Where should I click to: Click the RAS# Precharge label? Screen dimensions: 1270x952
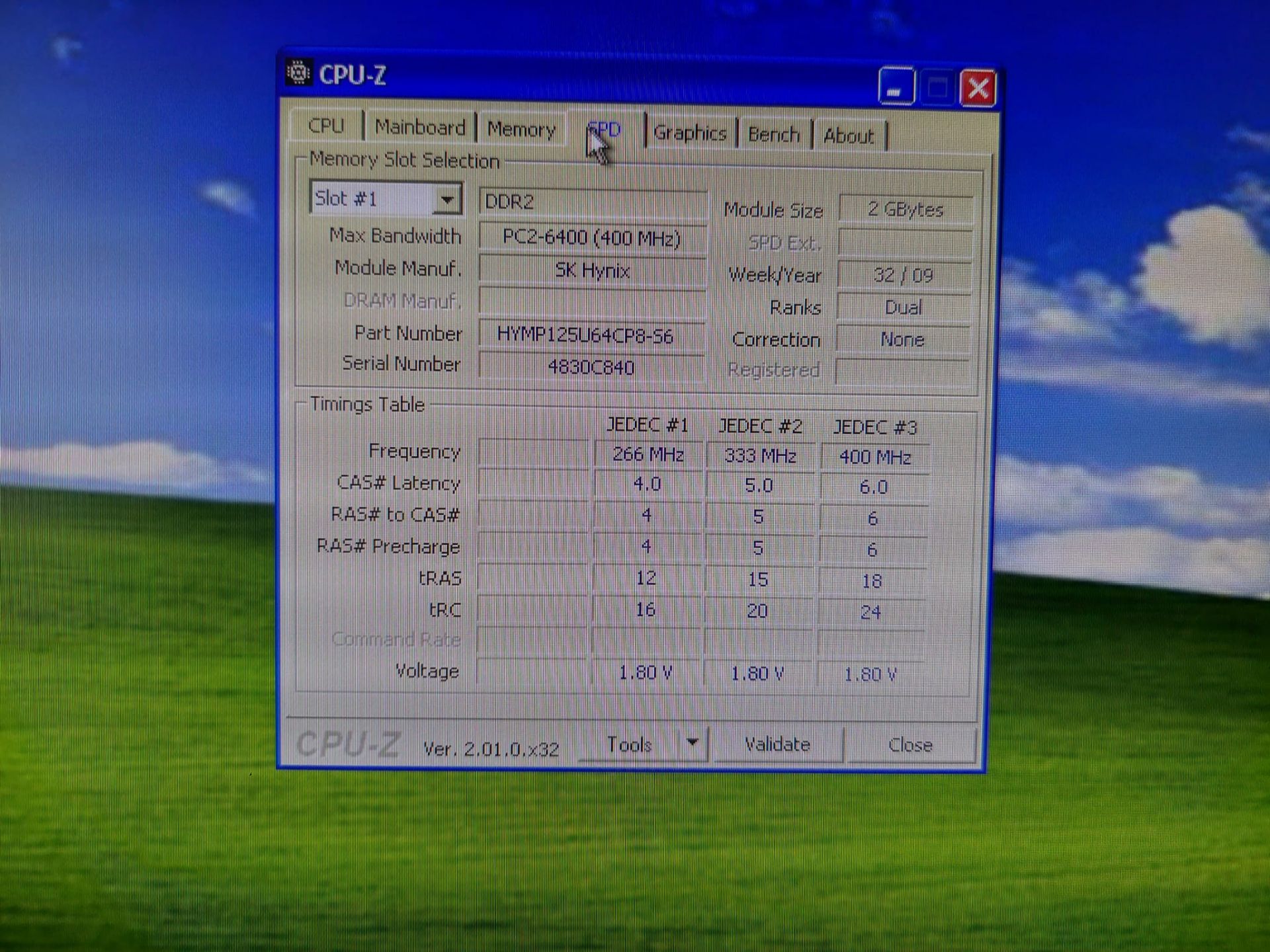[x=388, y=546]
